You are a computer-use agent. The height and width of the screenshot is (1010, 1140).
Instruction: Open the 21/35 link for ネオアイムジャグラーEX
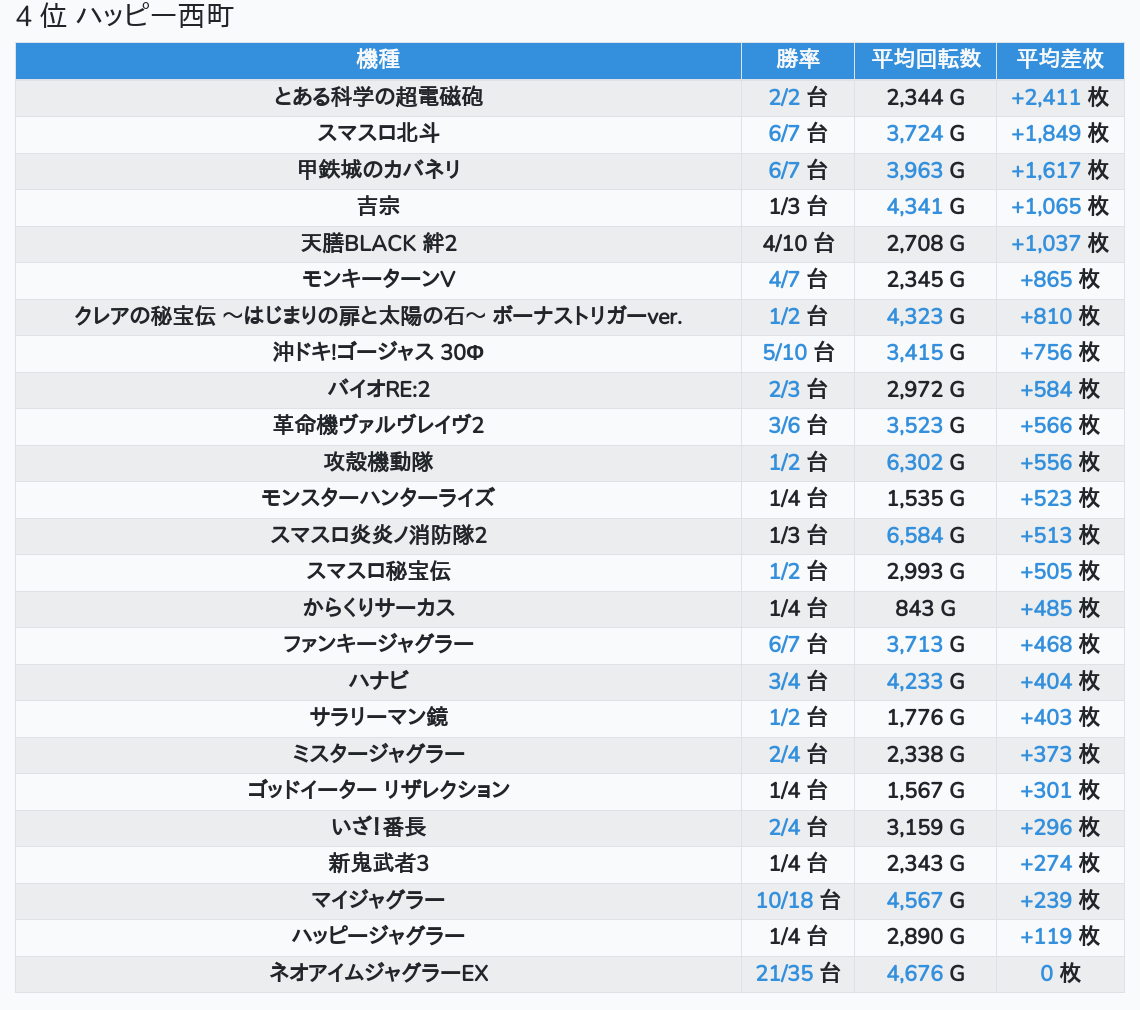784,973
